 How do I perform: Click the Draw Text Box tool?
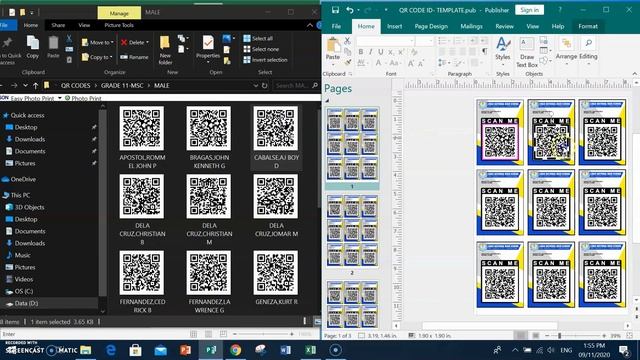527,53
